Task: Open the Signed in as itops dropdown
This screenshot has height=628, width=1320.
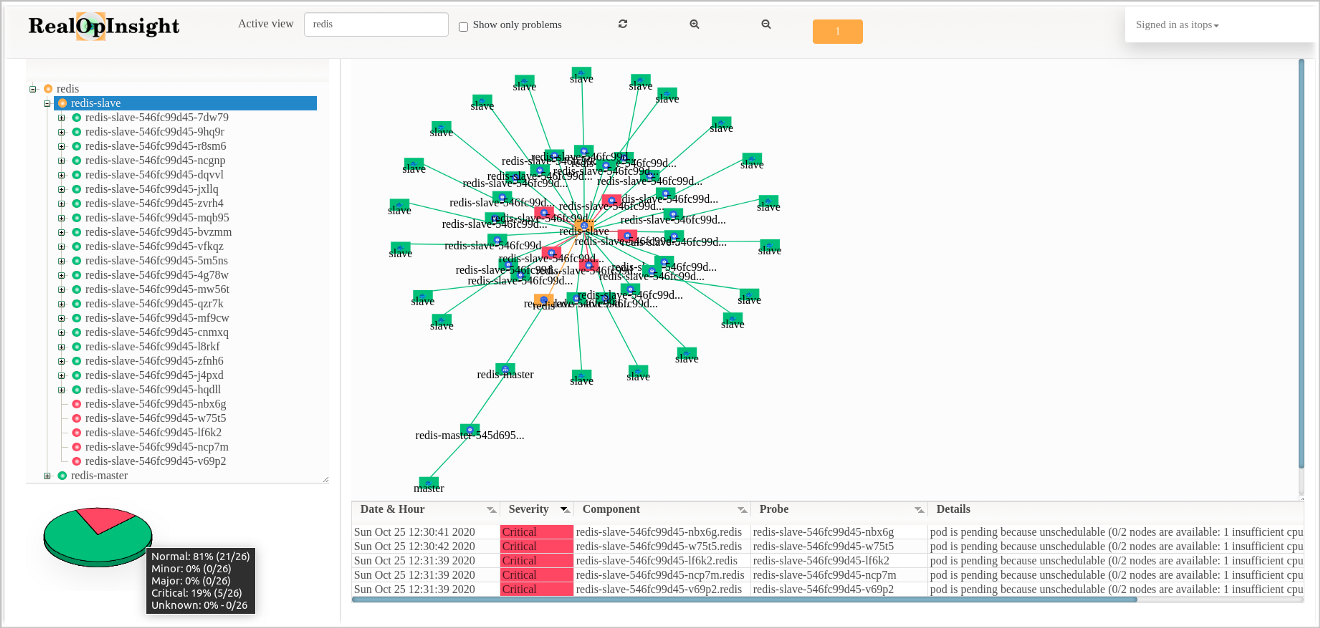Action: point(1177,25)
